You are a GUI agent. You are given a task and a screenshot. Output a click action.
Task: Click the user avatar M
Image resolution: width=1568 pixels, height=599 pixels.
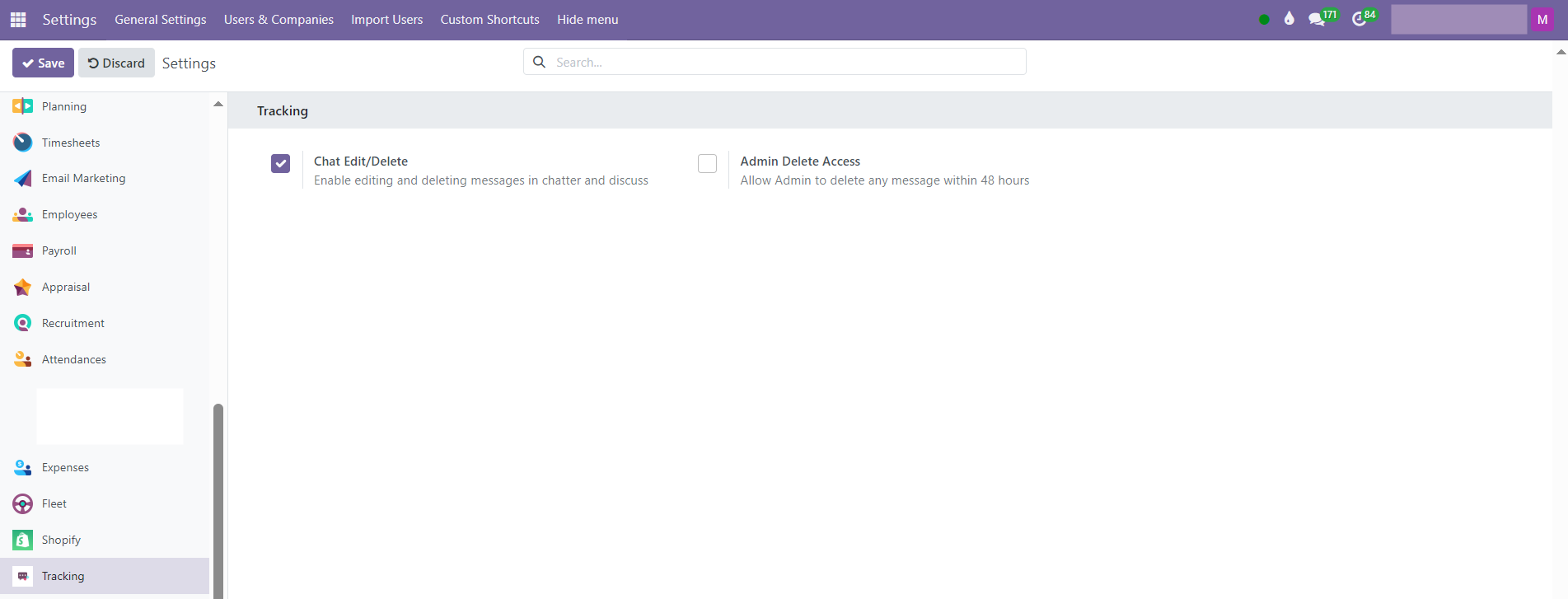pyautogui.click(x=1542, y=20)
